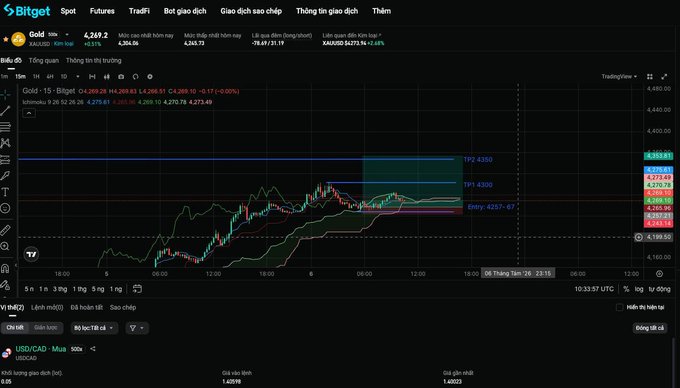Viewport: 680px width, 388px height.
Task: Activate the zoom in tool
Action: [x=5, y=246]
